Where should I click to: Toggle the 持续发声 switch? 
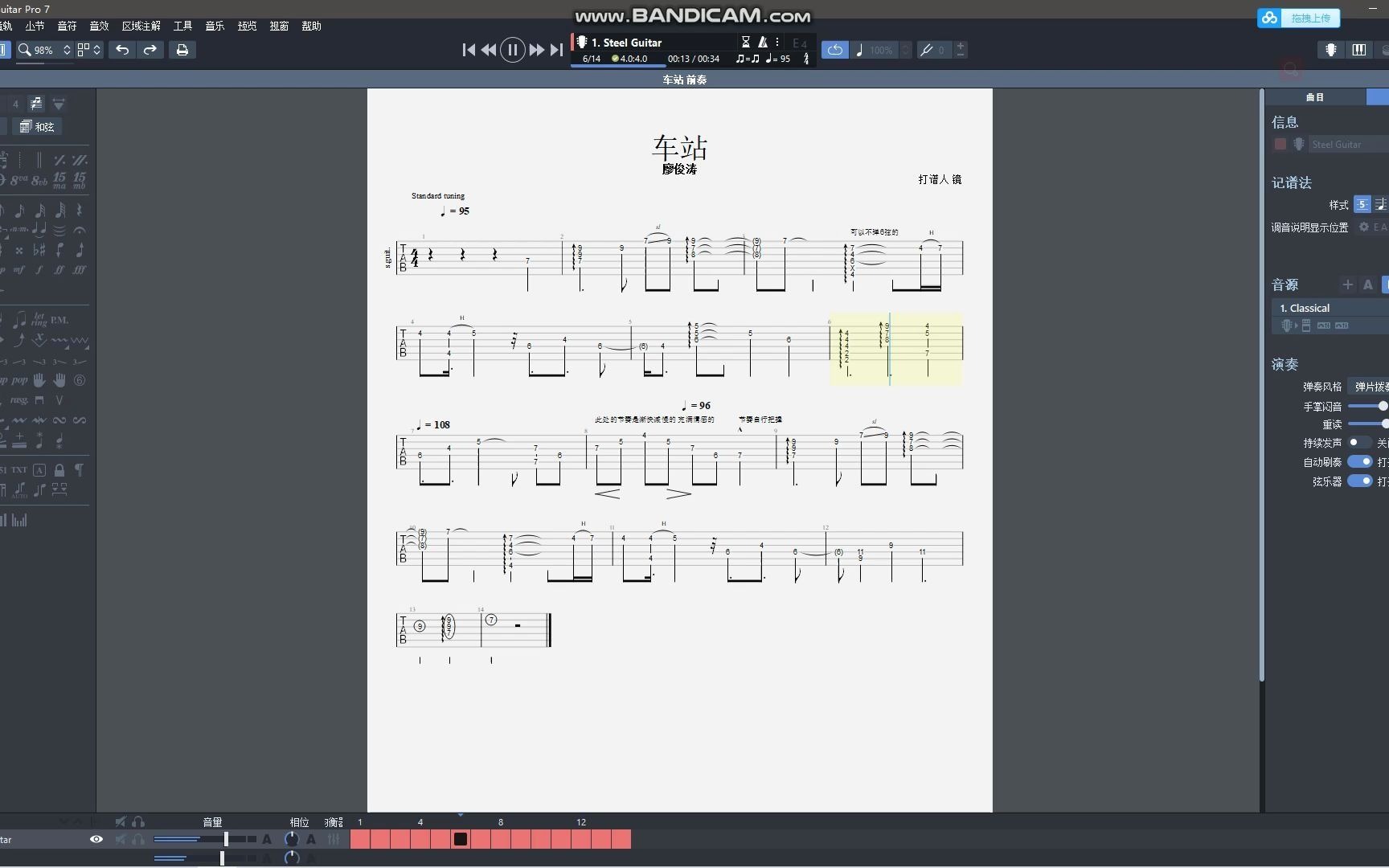(x=1360, y=442)
